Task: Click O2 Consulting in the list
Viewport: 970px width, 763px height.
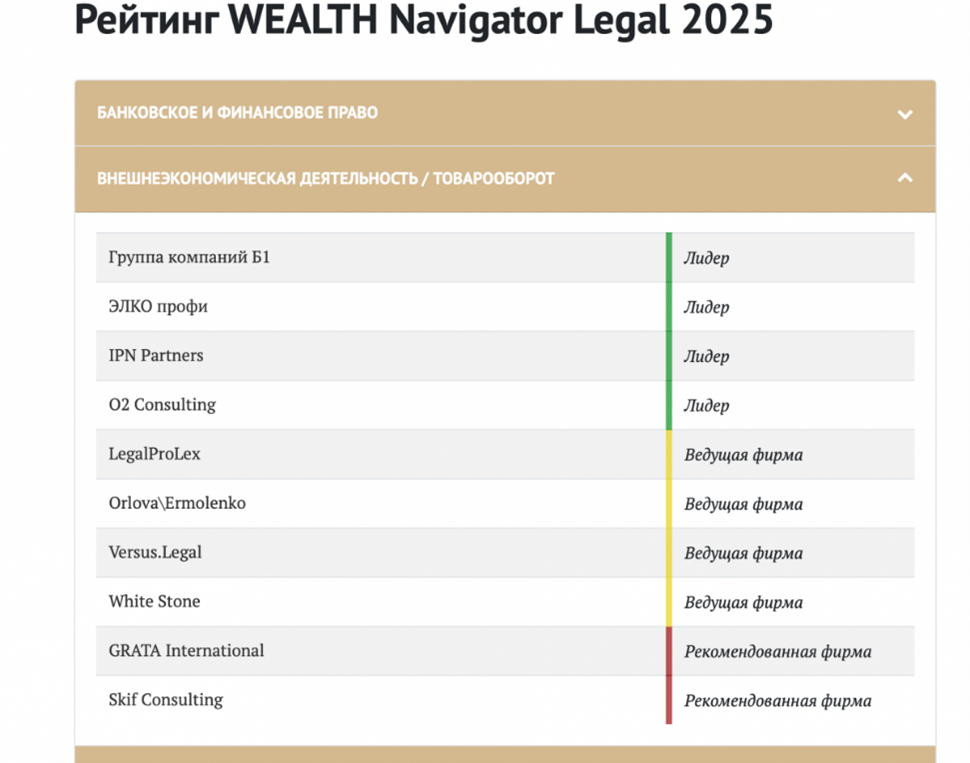Action: click(162, 405)
